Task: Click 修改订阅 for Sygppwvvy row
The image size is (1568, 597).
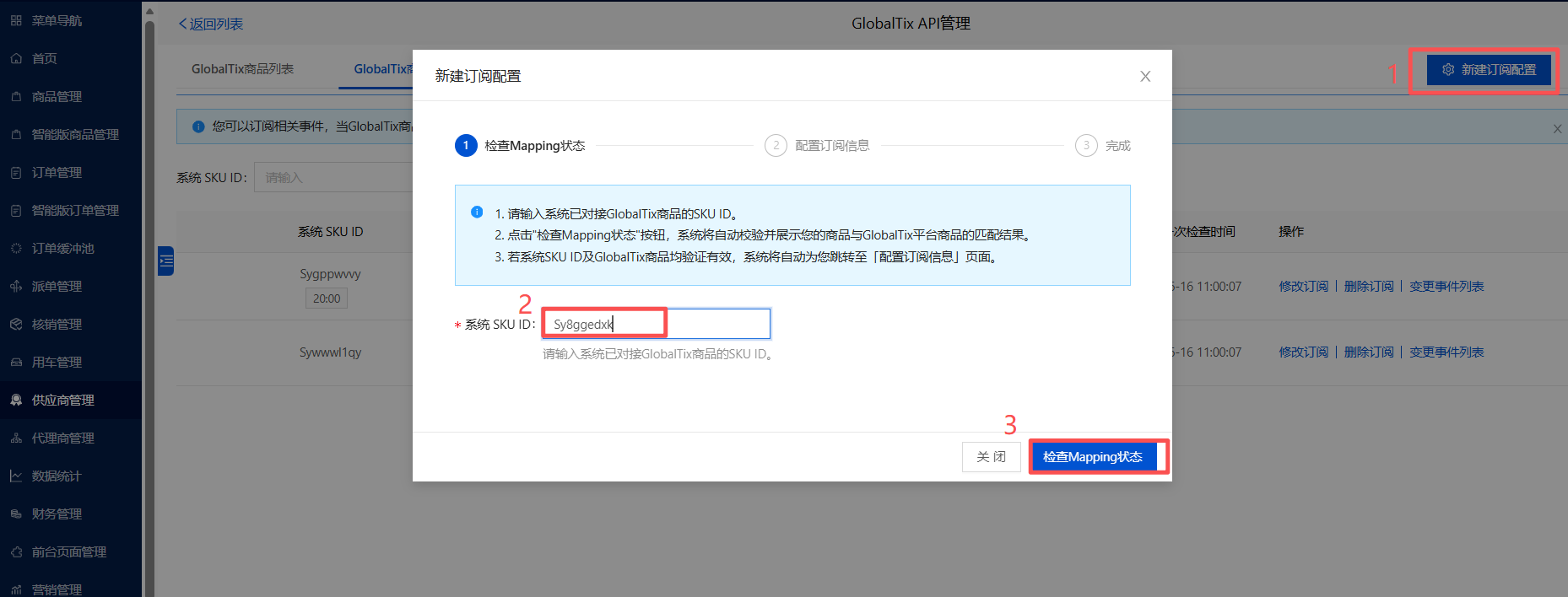Action: [x=1304, y=286]
